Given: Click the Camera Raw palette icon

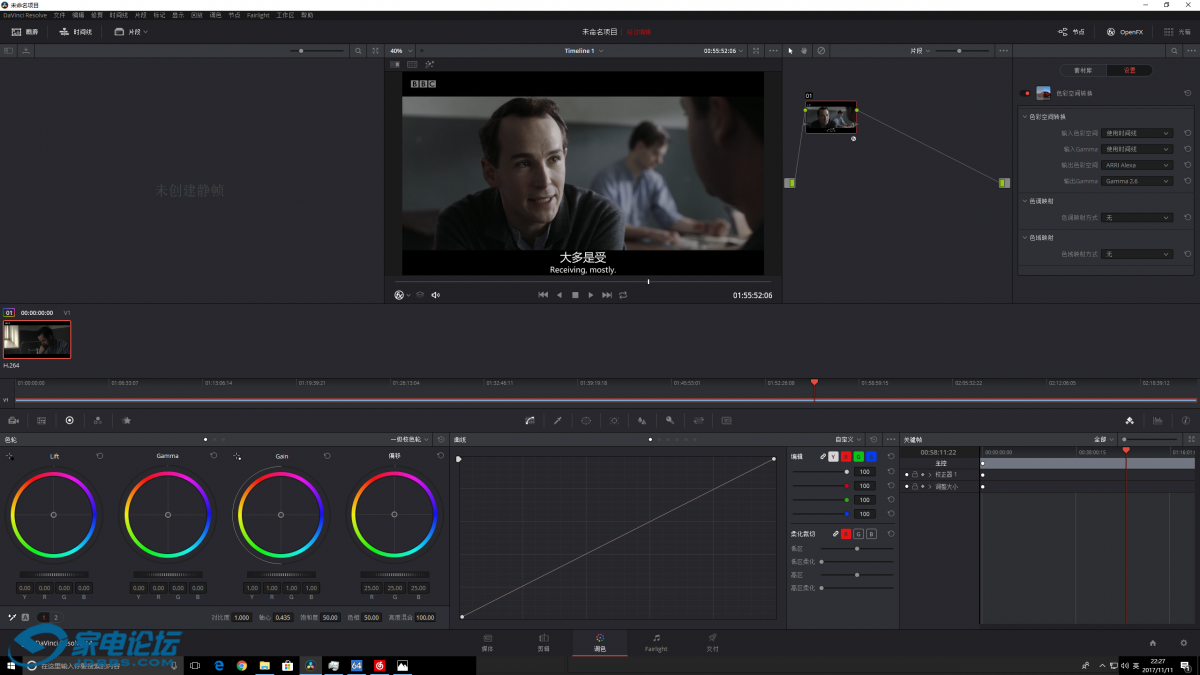Looking at the screenshot, I should [x=14, y=421].
